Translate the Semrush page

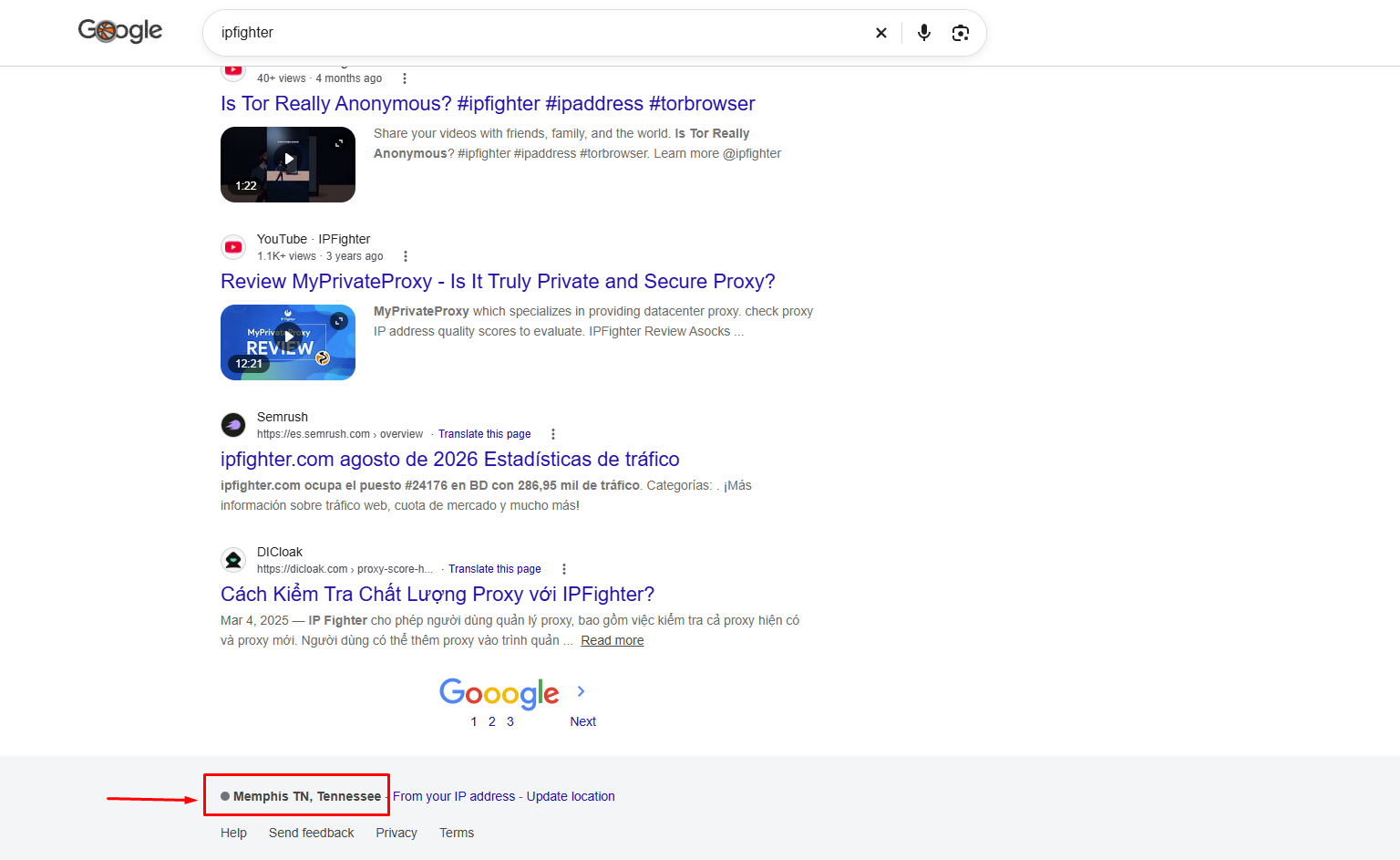pyautogui.click(x=485, y=434)
